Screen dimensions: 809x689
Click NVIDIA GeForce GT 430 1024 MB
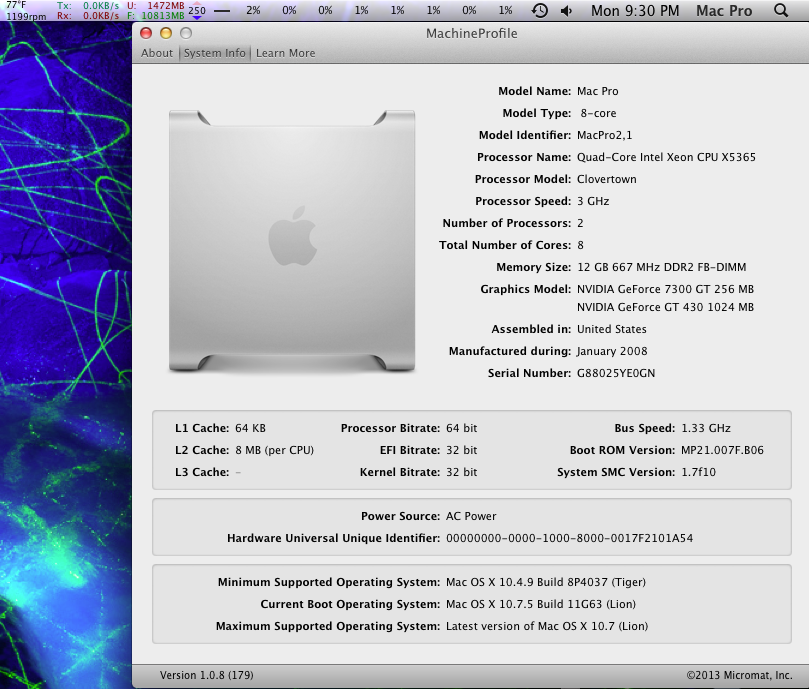(x=666, y=307)
